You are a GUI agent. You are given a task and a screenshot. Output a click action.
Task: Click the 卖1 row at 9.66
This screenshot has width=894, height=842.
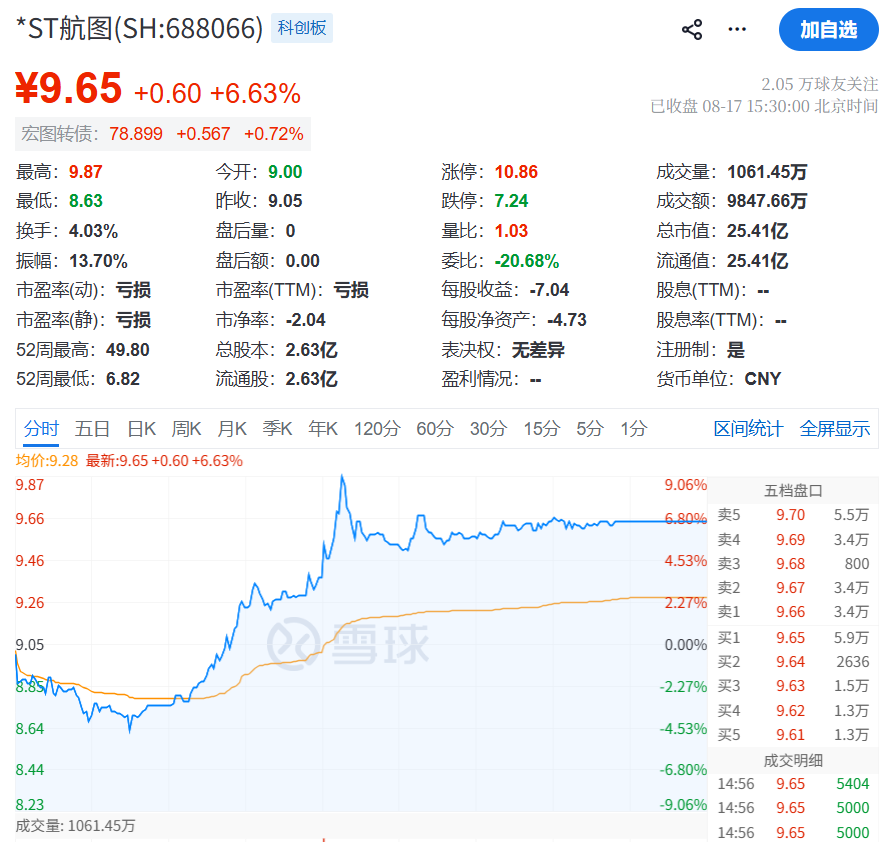(793, 612)
